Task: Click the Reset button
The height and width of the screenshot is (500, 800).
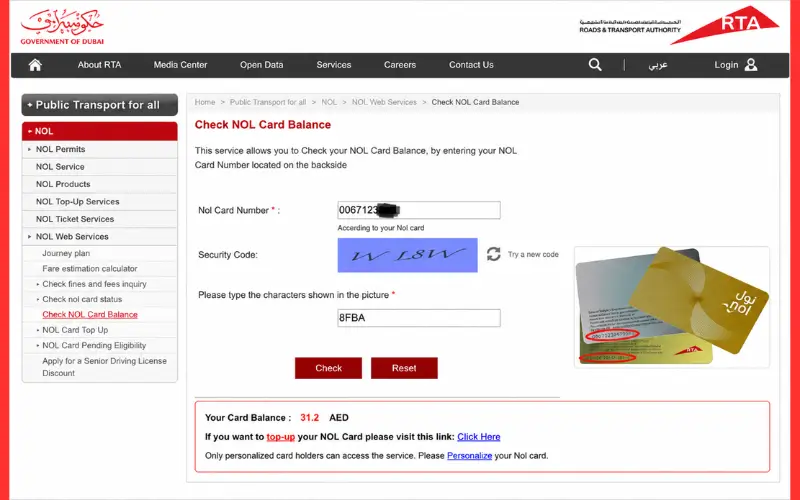Action: tap(404, 368)
